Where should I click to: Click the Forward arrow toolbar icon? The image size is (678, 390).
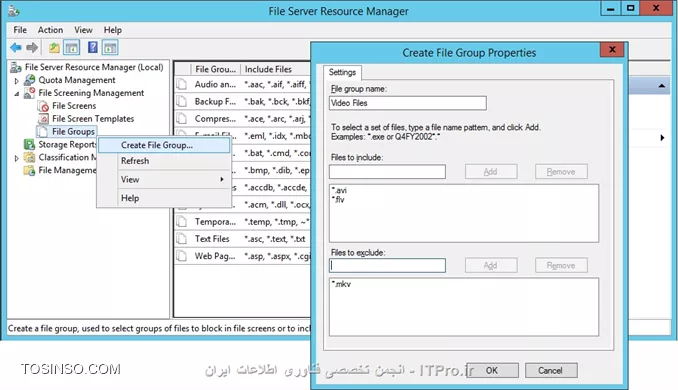click(x=32, y=48)
